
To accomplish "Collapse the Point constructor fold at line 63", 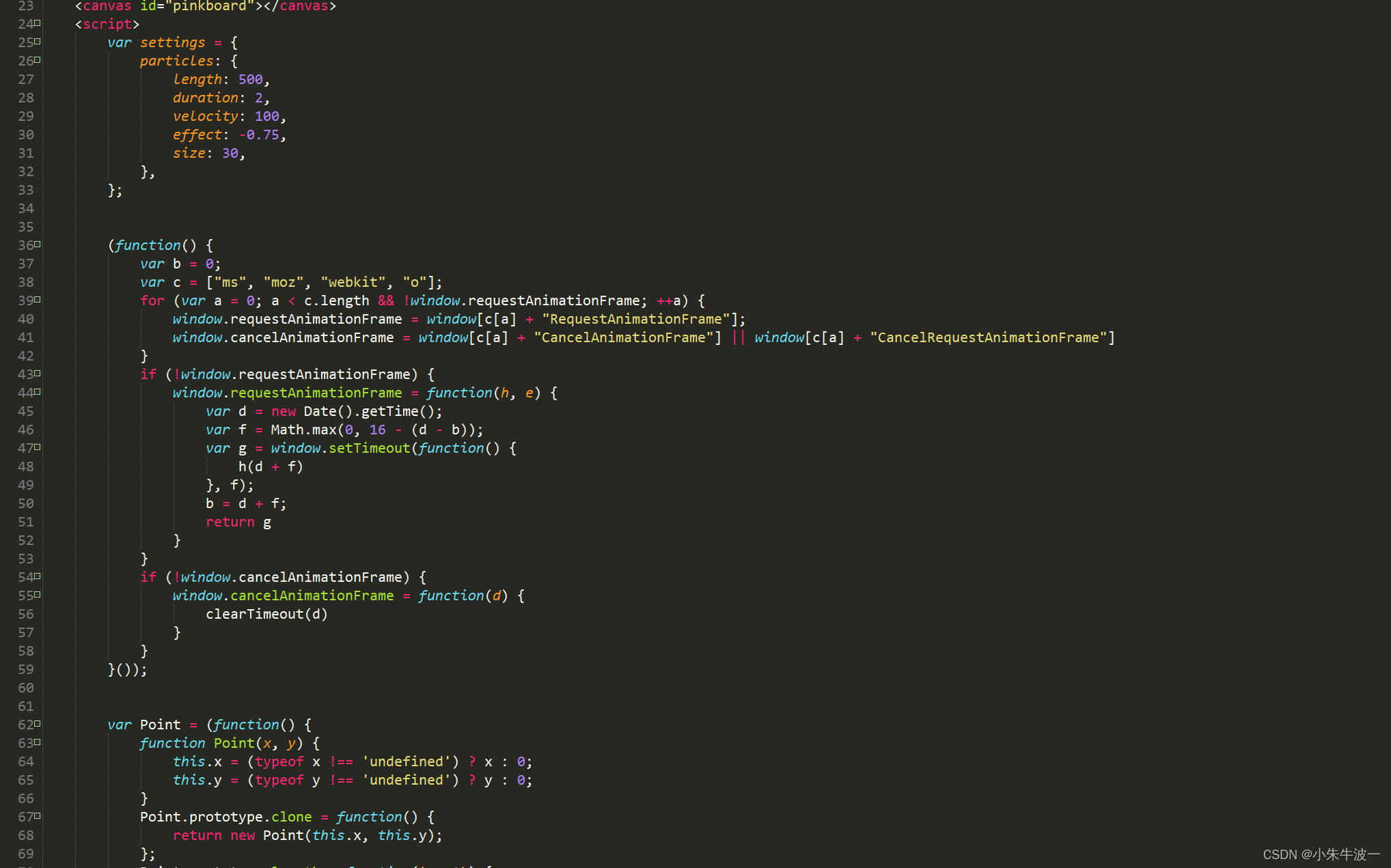I will (38, 742).
